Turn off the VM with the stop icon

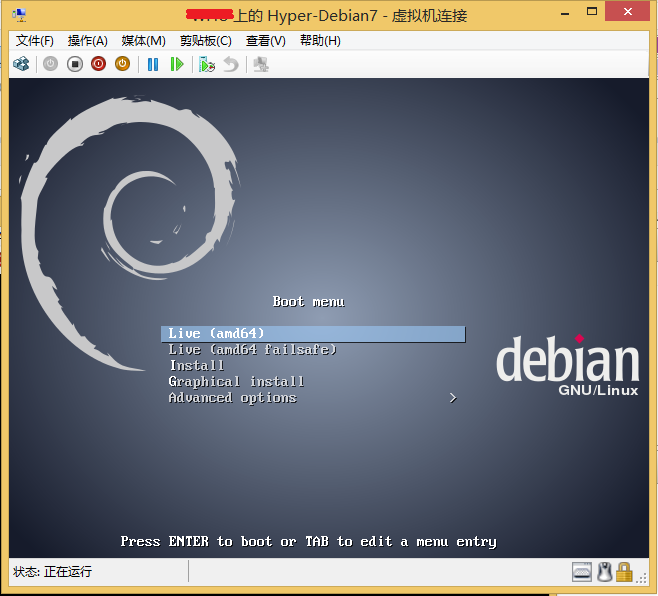75,64
